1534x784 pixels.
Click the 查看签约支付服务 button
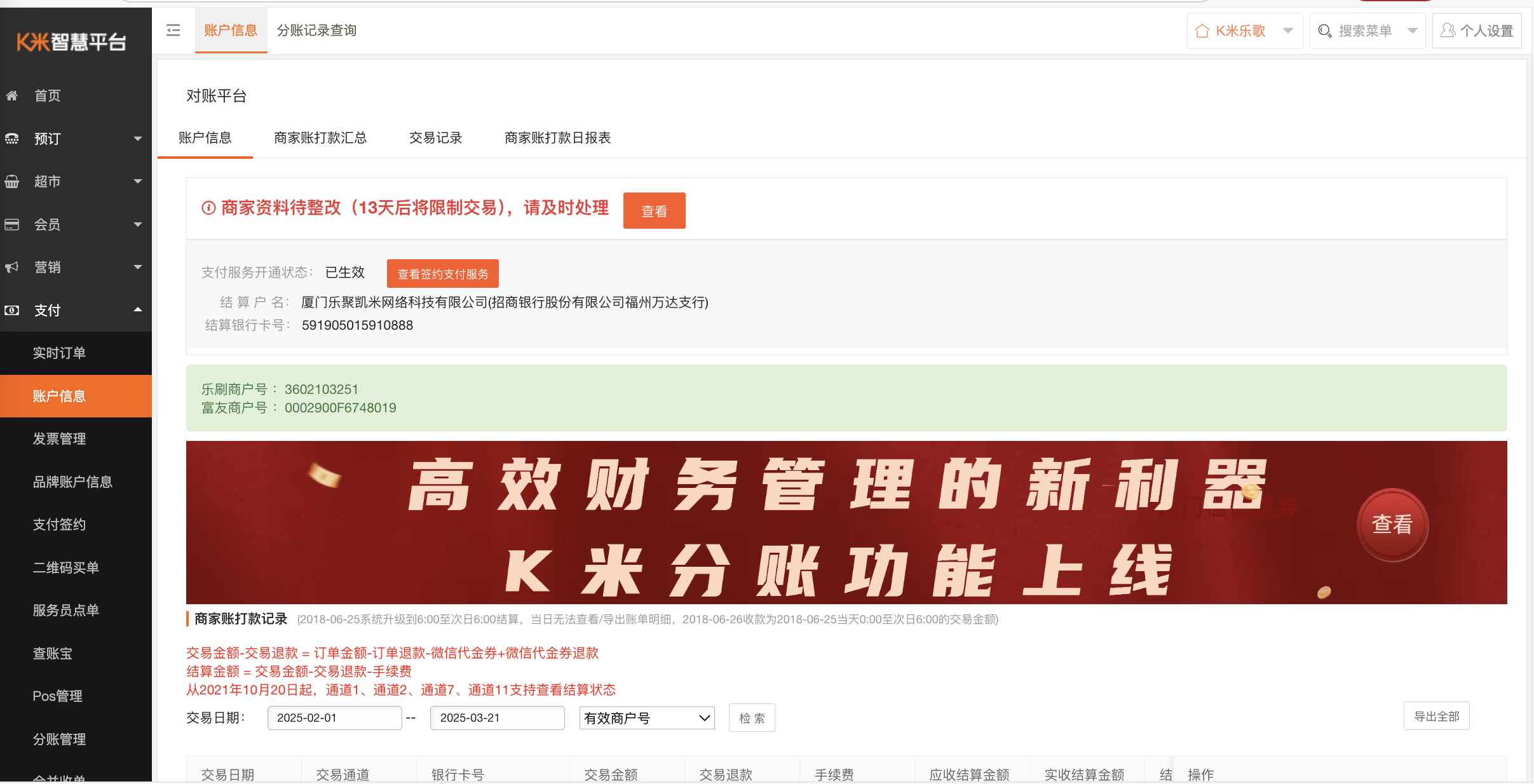coord(443,274)
